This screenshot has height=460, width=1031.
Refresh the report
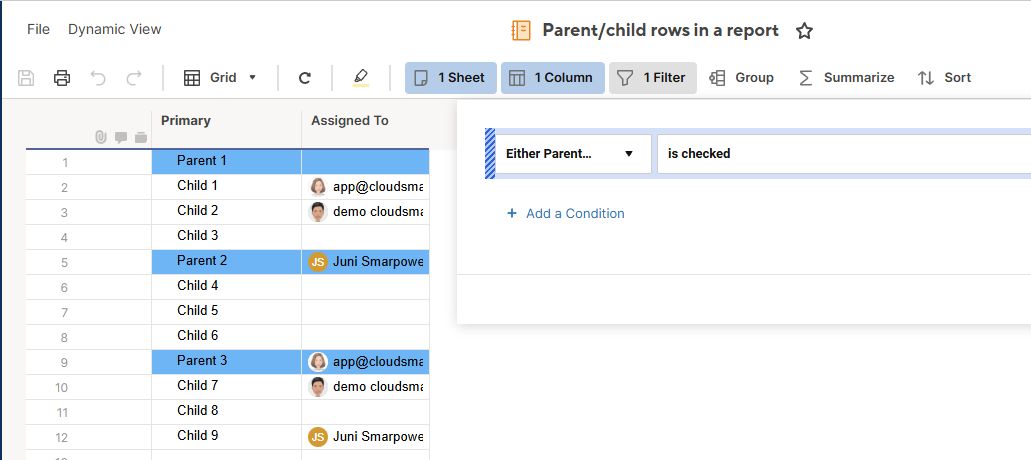(x=305, y=78)
